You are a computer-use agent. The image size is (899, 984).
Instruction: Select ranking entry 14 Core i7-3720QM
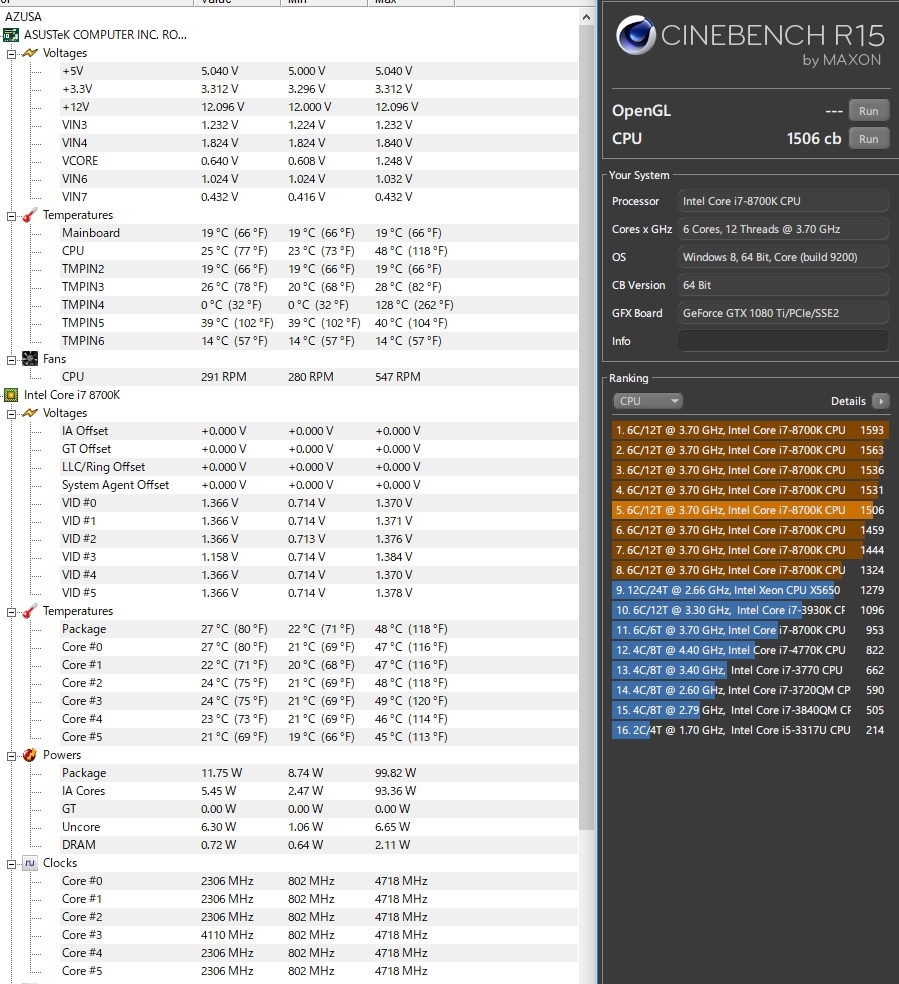tap(750, 690)
